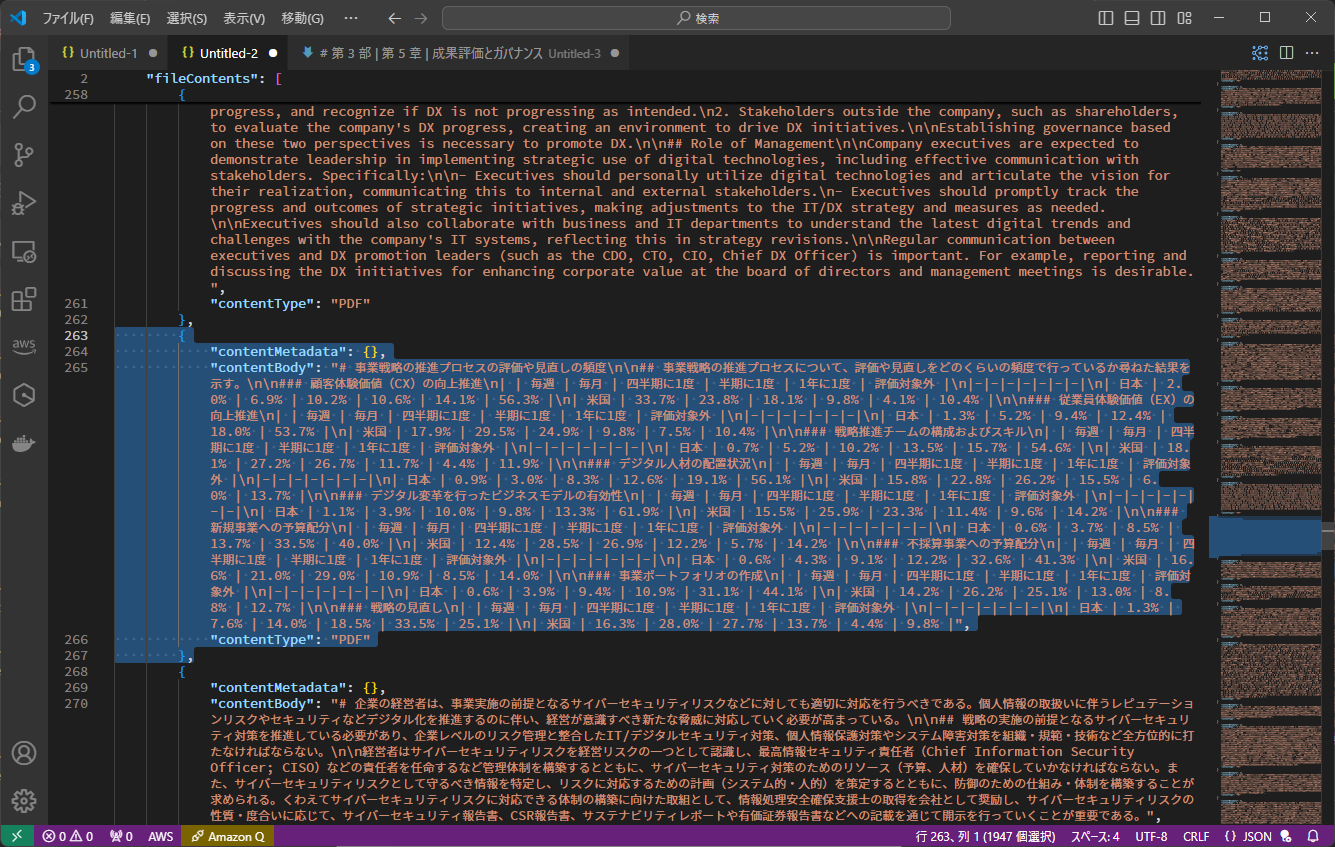This screenshot has width=1335, height=847.
Task: Open the Run and Debug view
Action: click(24, 203)
